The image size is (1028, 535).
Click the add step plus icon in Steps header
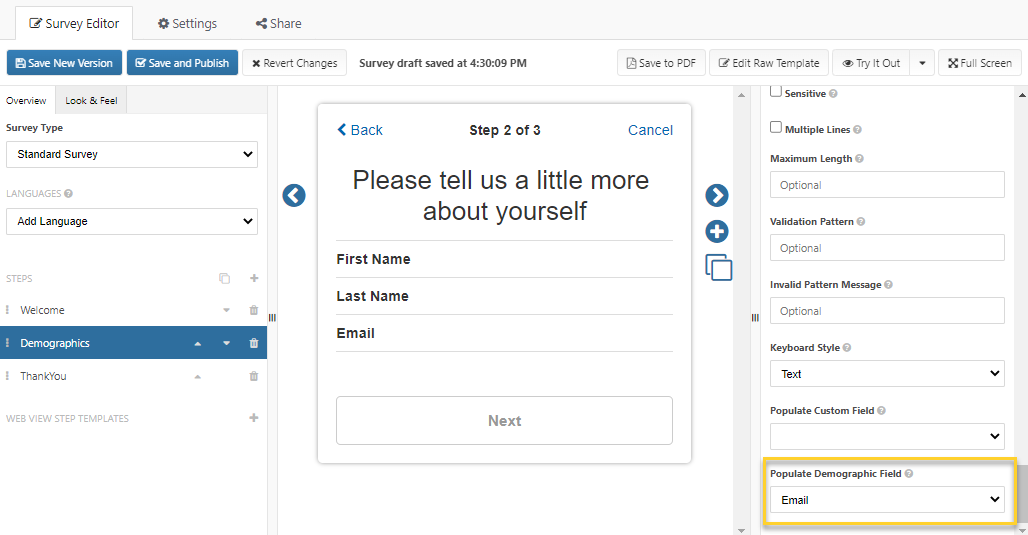click(x=254, y=279)
